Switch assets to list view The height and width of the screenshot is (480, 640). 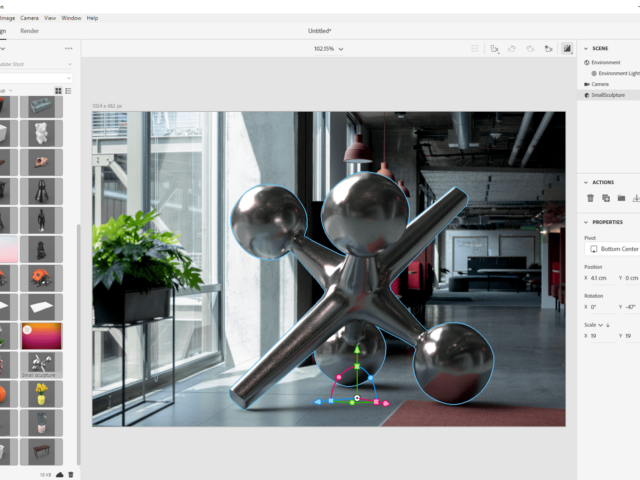click(69, 91)
